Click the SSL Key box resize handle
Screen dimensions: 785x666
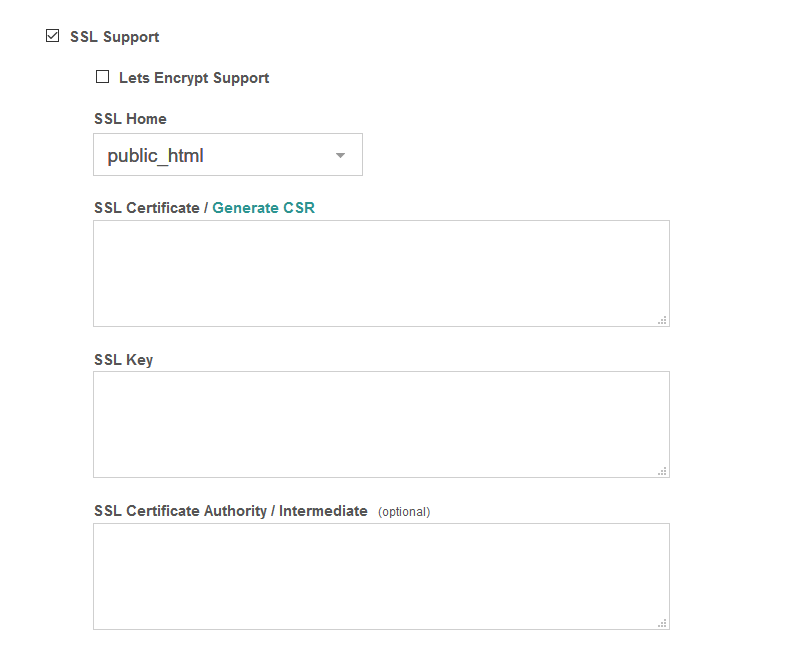pyautogui.click(x=662, y=471)
